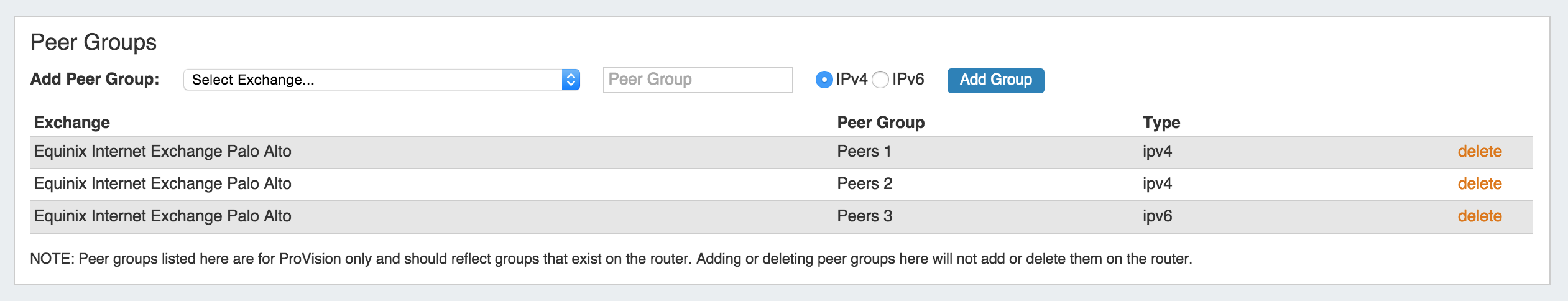Screen dimensions: 1568x301
Task: Click the Peers 2 group name cell
Action: [864, 184]
